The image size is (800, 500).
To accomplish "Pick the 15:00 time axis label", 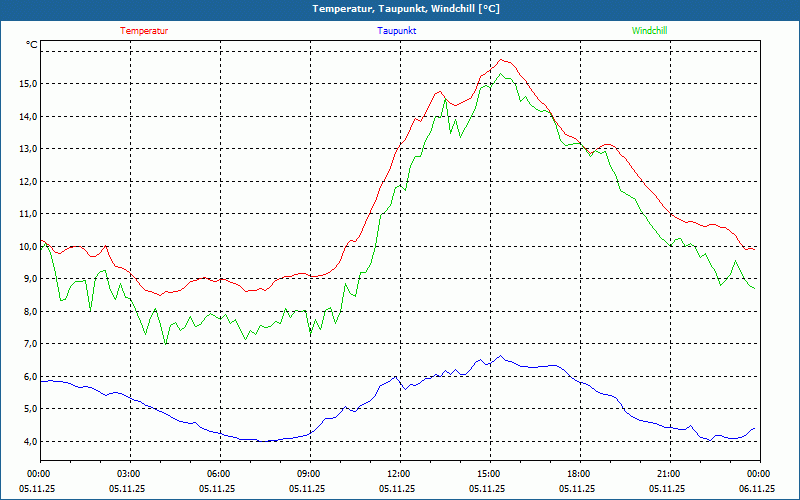I will [x=489, y=474].
